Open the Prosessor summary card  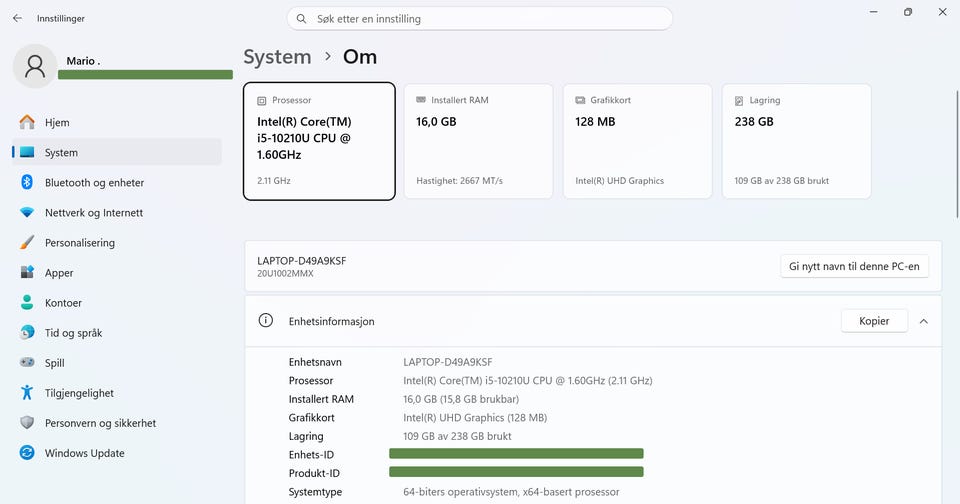coord(319,141)
